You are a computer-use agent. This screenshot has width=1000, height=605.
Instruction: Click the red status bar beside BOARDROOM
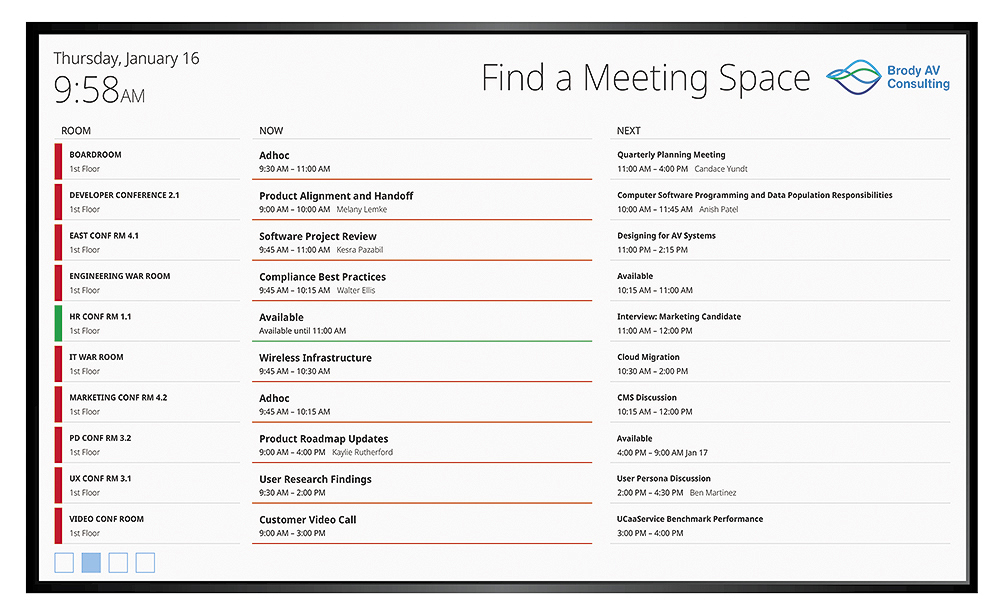[x=58, y=161]
